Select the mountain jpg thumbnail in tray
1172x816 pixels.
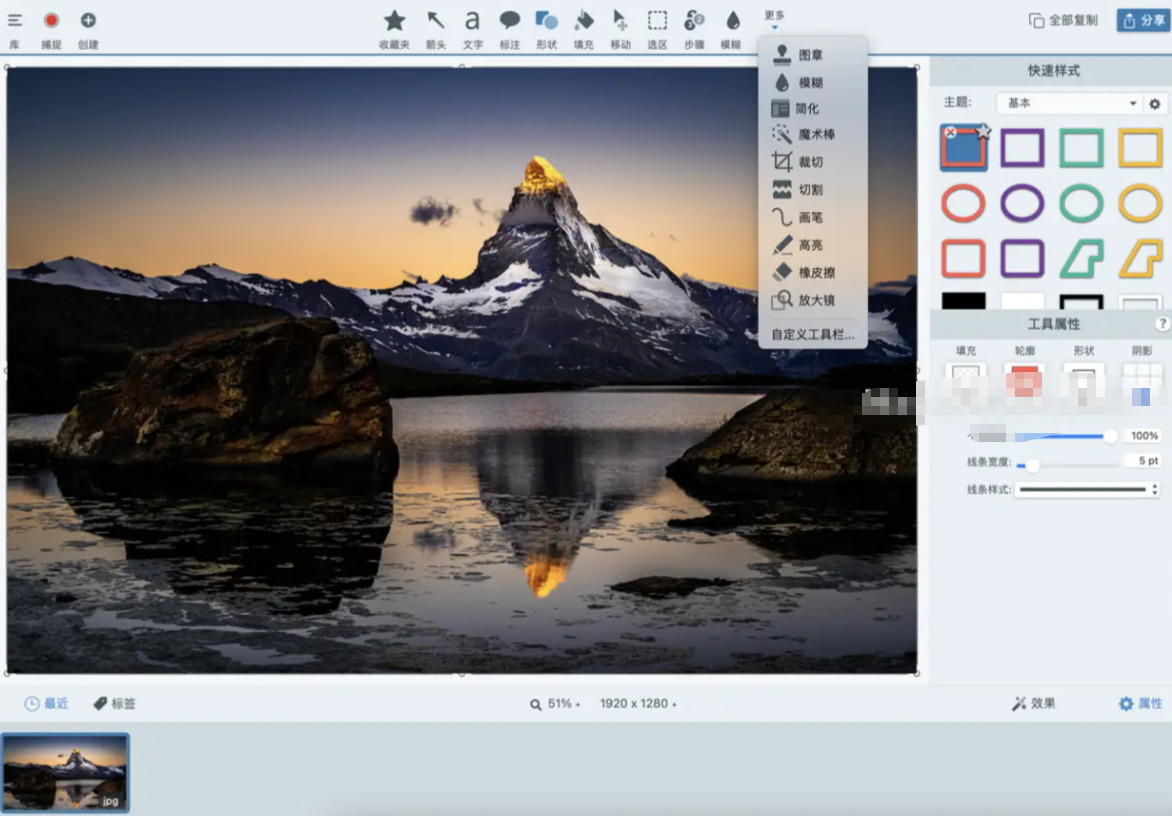point(65,772)
